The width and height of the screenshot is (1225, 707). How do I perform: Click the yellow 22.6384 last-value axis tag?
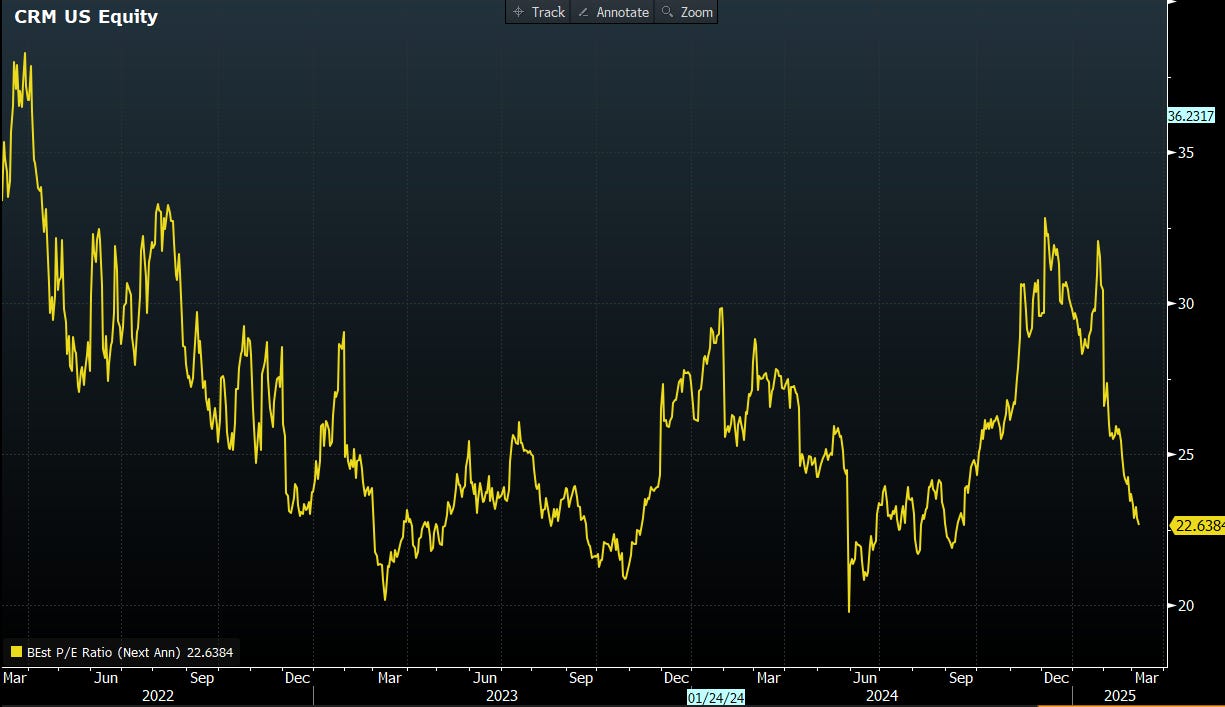[1199, 526]
